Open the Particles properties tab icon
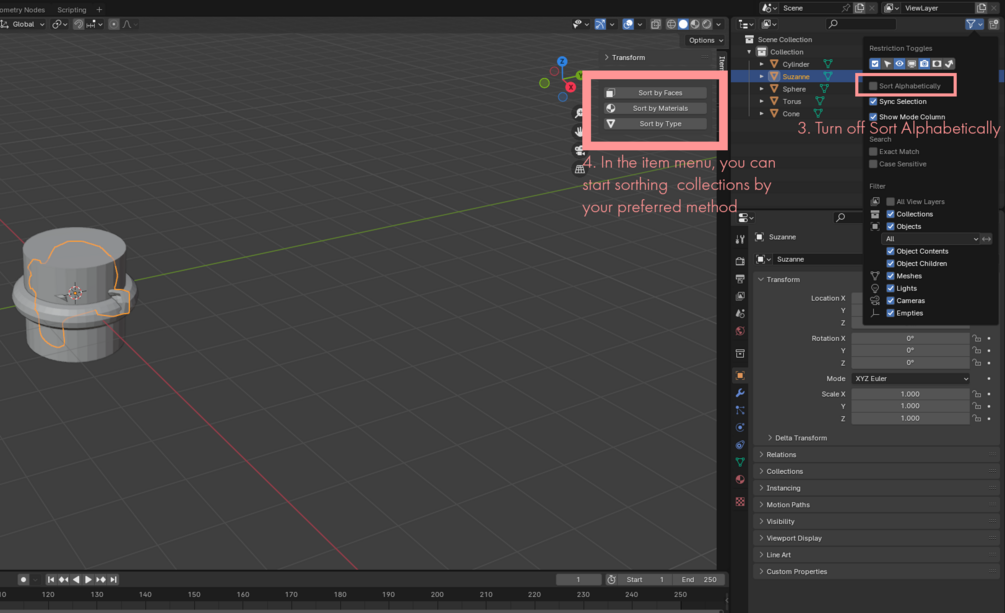The image size is (1005, 613). (740, 410)
